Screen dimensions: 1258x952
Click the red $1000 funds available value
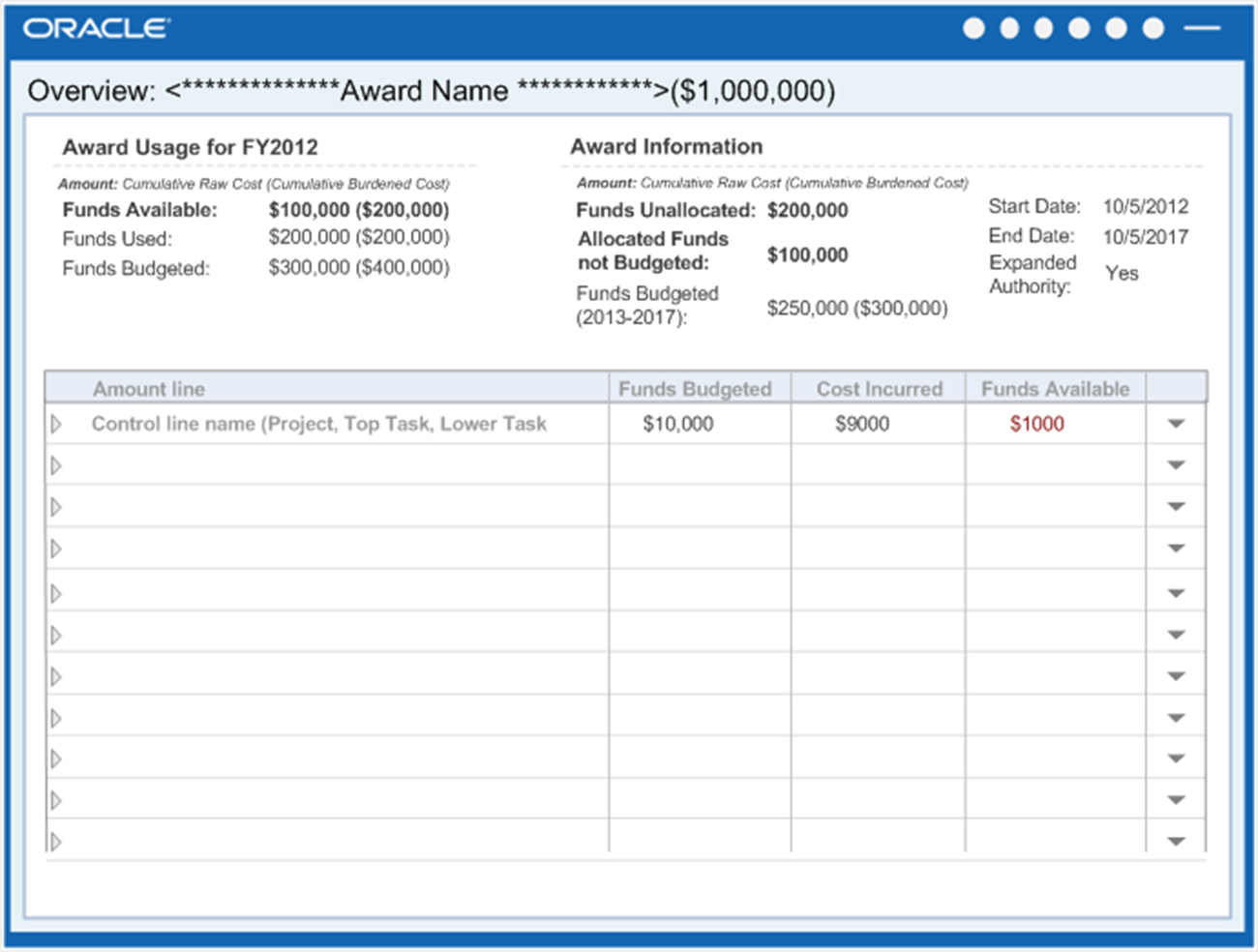pyautogui.click(x=1036, y=424)
